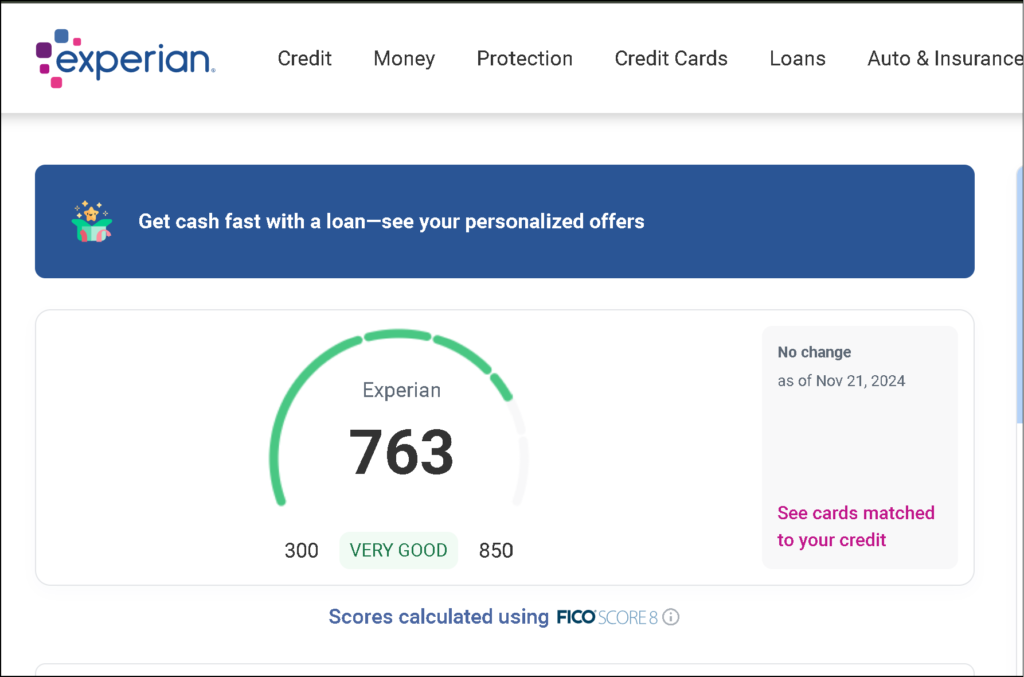Open the Auto & Insurance menu
The height and width of the screenshot is (677, 1024).
(944, 58)
